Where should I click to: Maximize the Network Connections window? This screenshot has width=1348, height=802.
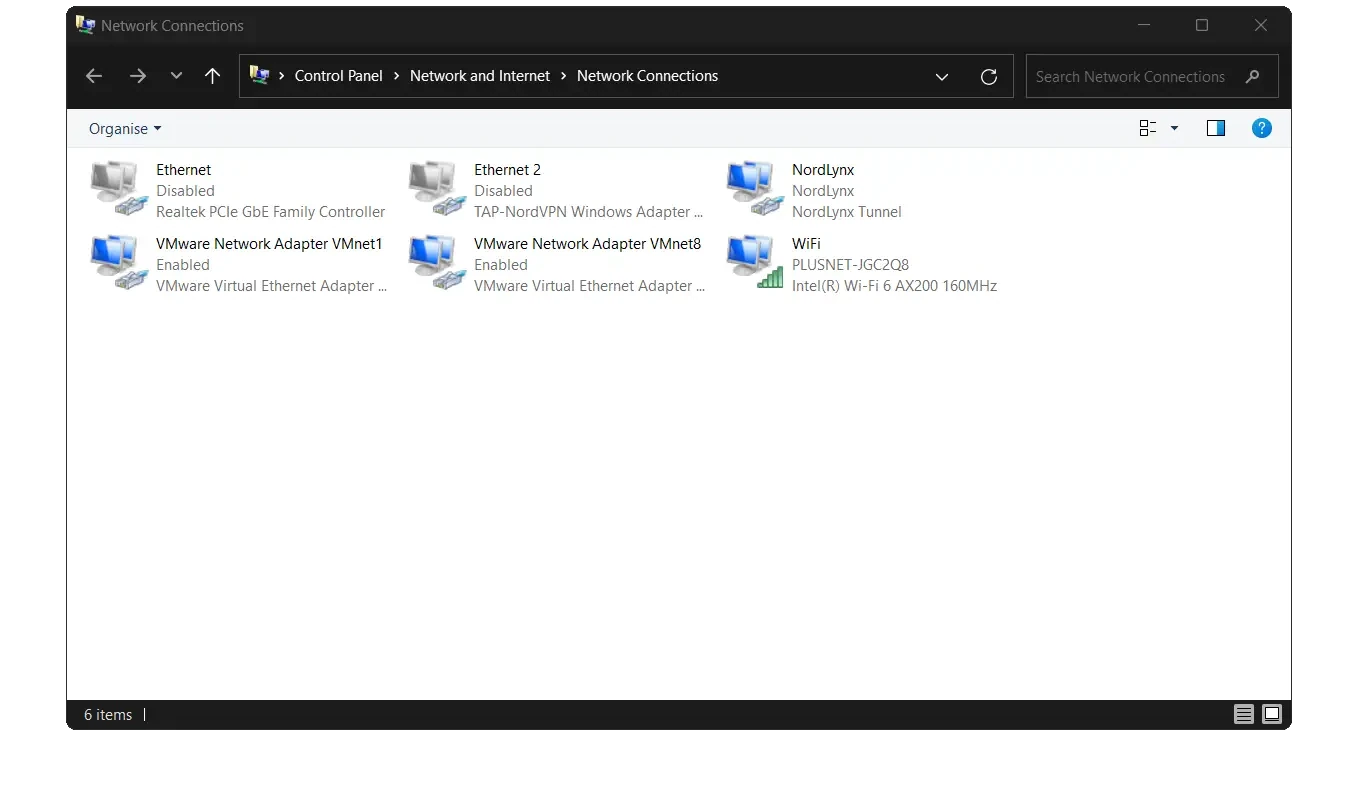pyautogui.click(x=1202, y=26)
